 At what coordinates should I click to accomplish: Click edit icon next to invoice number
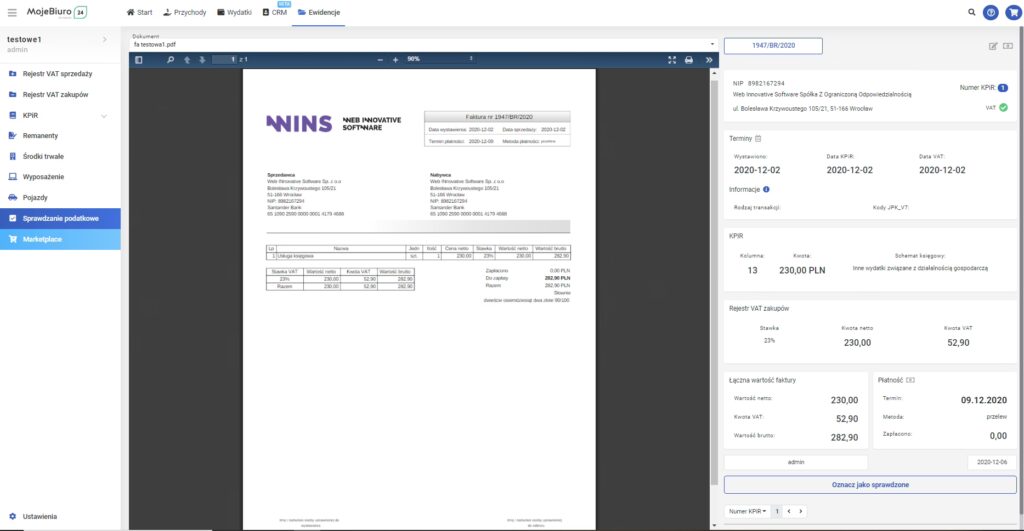pos(992,46)
